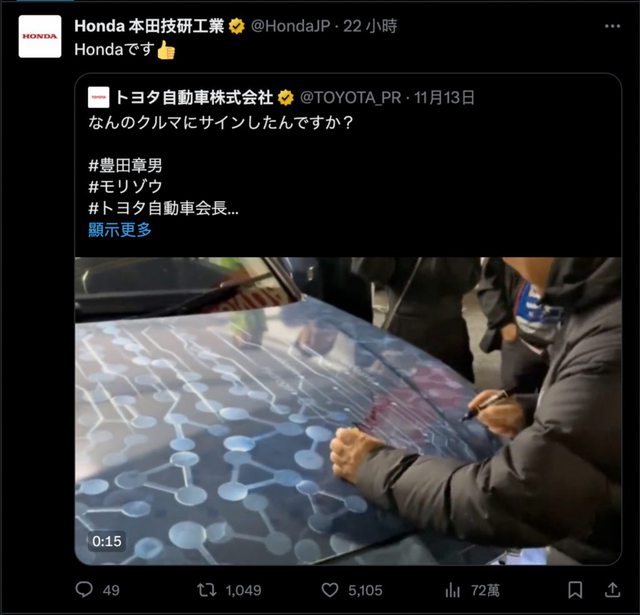The width and height of the screenshot is (640, 615).
Task: Click Honda's gold verified badge
Action: click(x=237, y=27)
